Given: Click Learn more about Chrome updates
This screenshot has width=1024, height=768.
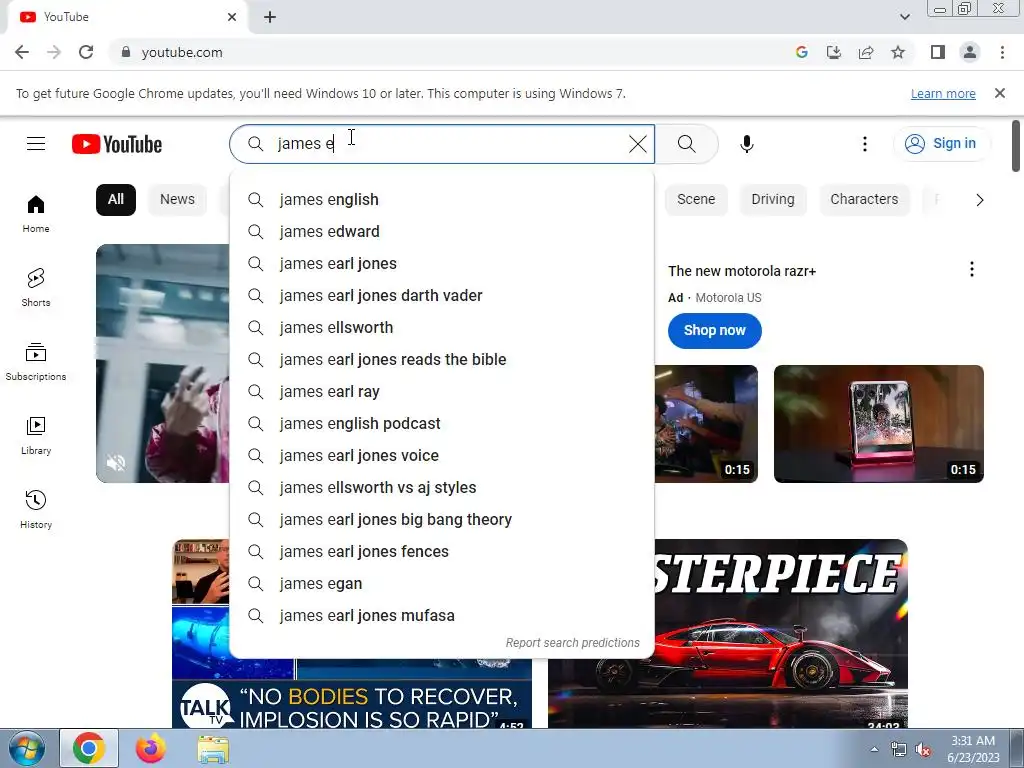Looking at the screenshot, I should click(x=943, y=93).
